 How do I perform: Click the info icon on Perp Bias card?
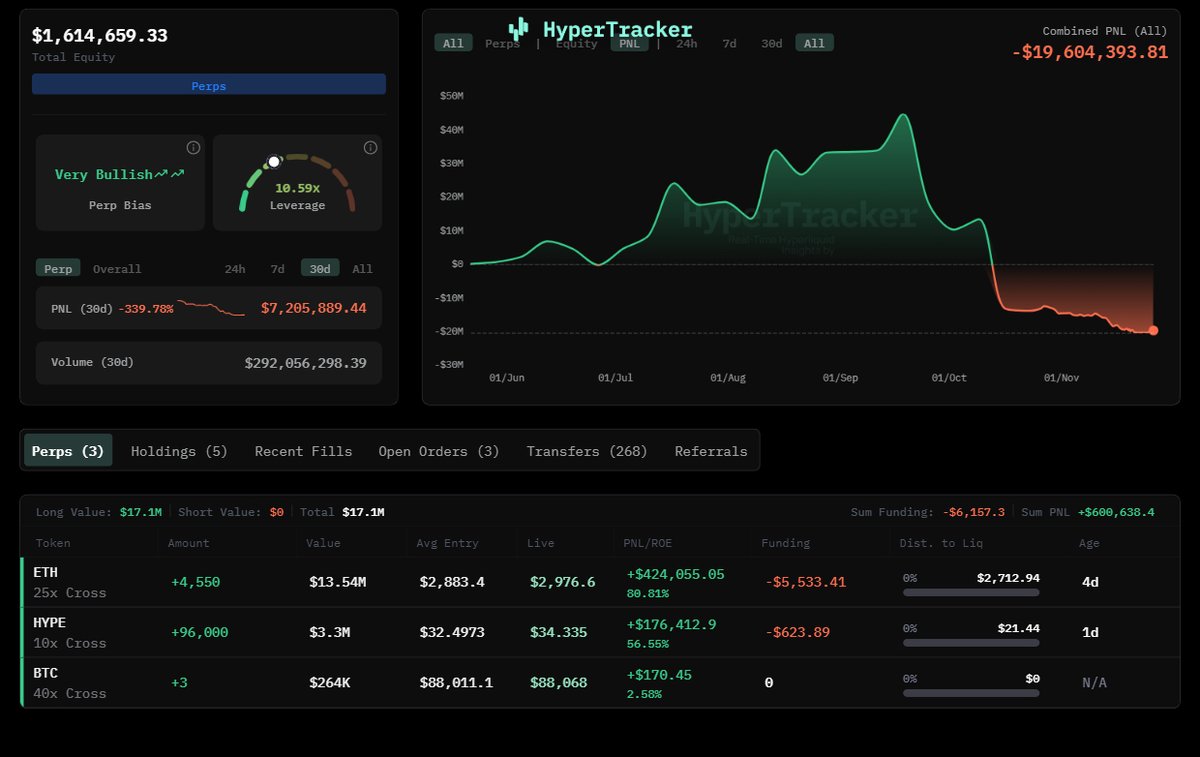(193, 148)
